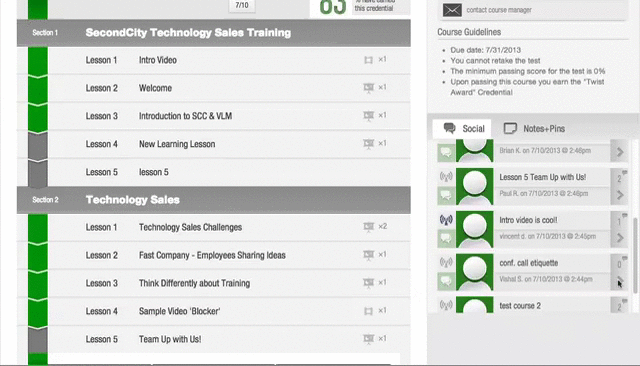Screen dimensions: 640x366
Task: Collapse Section 1 SecondCity Technology Sales Training header
Action: pyautogui.click(x=213, y=33)
